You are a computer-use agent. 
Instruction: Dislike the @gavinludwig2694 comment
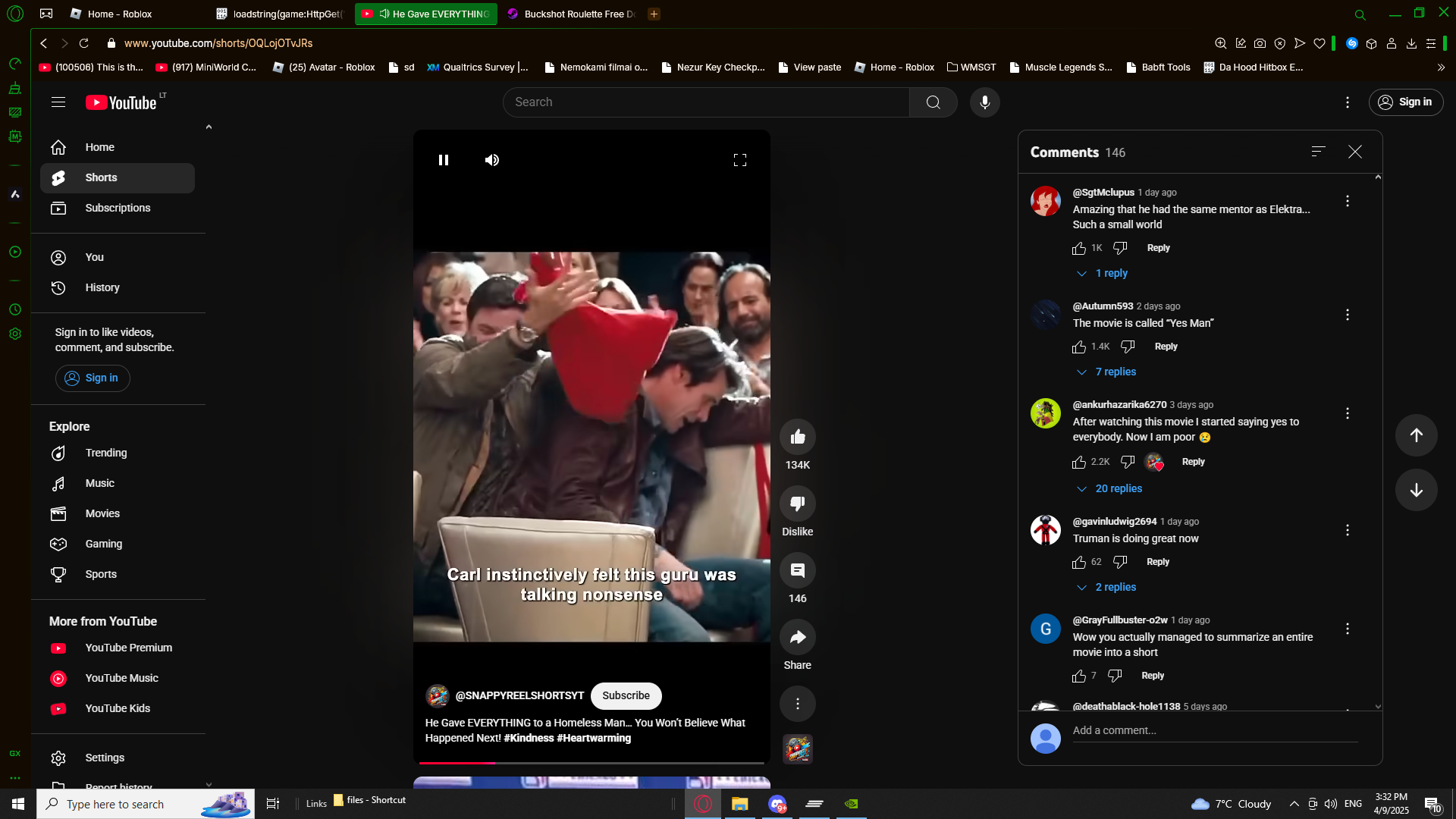point(1120,563)
